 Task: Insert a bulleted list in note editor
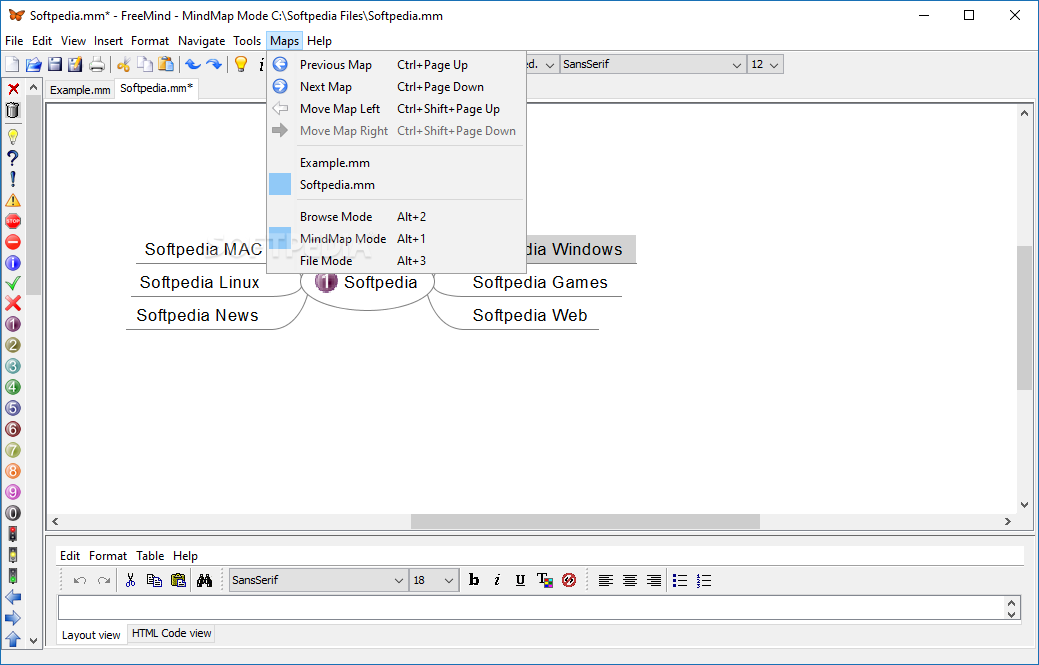[680, 580]
